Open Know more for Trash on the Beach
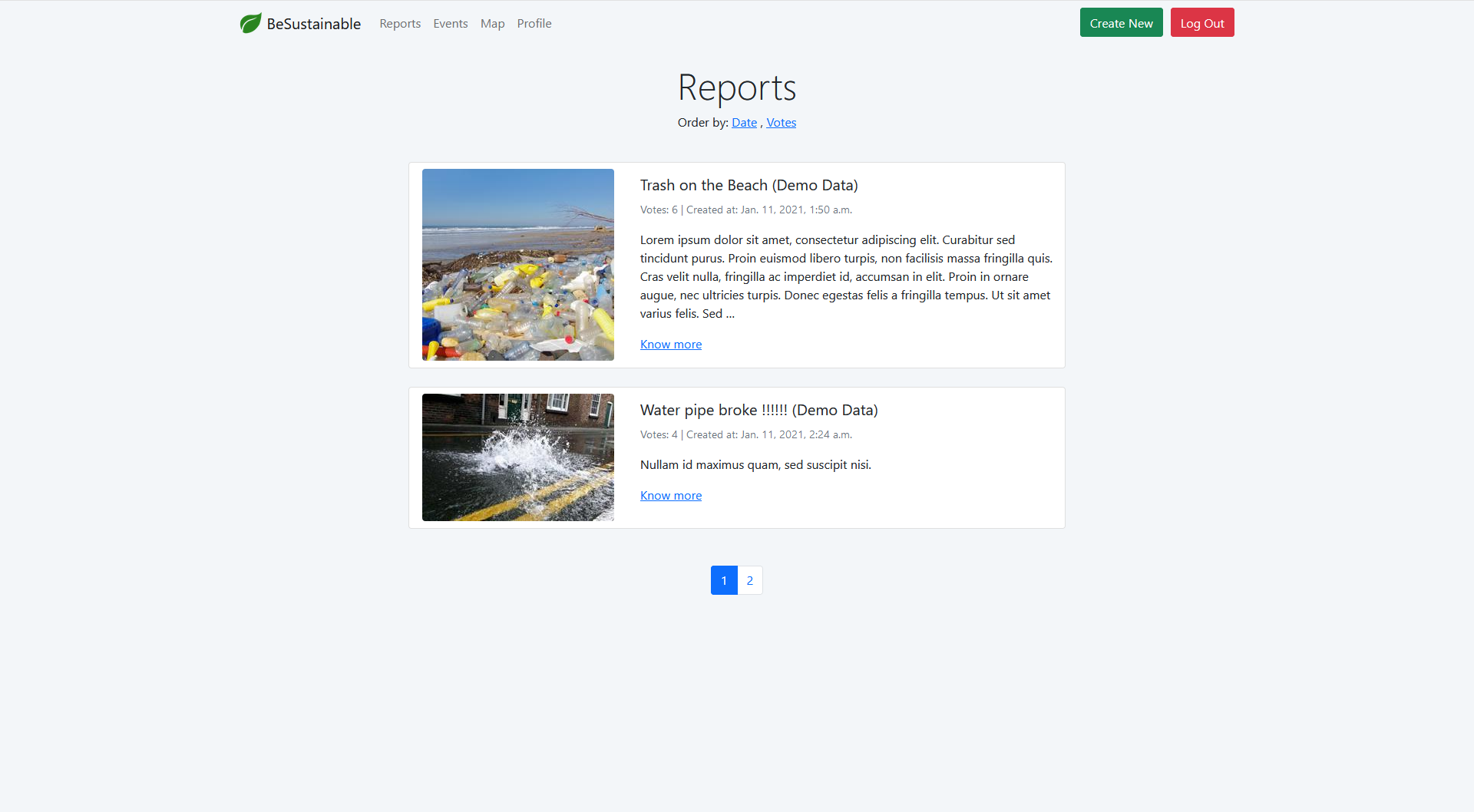 670,345
